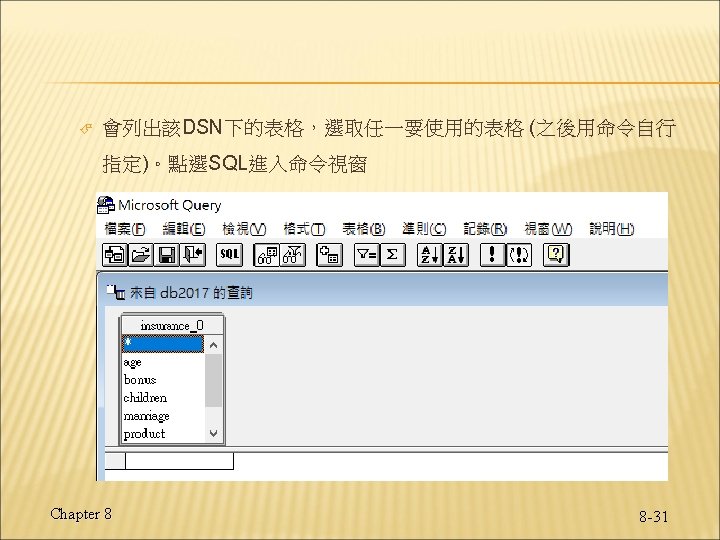The image size is (720, 540).
Task: Toggle Show/Hide Criteria toolbar icon
Action: pos(292,255)
